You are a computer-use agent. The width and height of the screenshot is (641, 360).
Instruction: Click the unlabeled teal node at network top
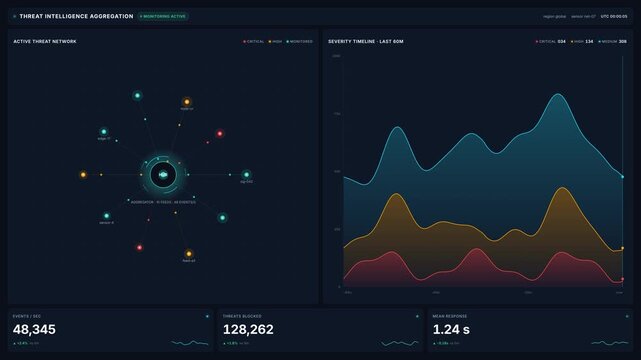point(137,96)
